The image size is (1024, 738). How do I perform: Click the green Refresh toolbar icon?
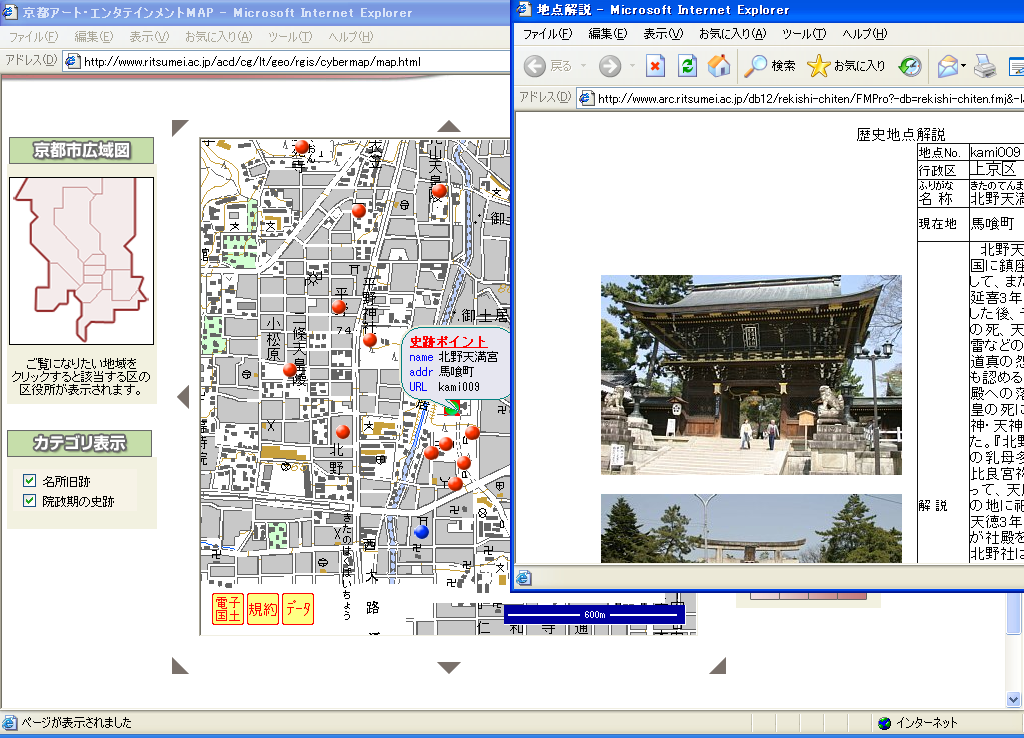687,66
